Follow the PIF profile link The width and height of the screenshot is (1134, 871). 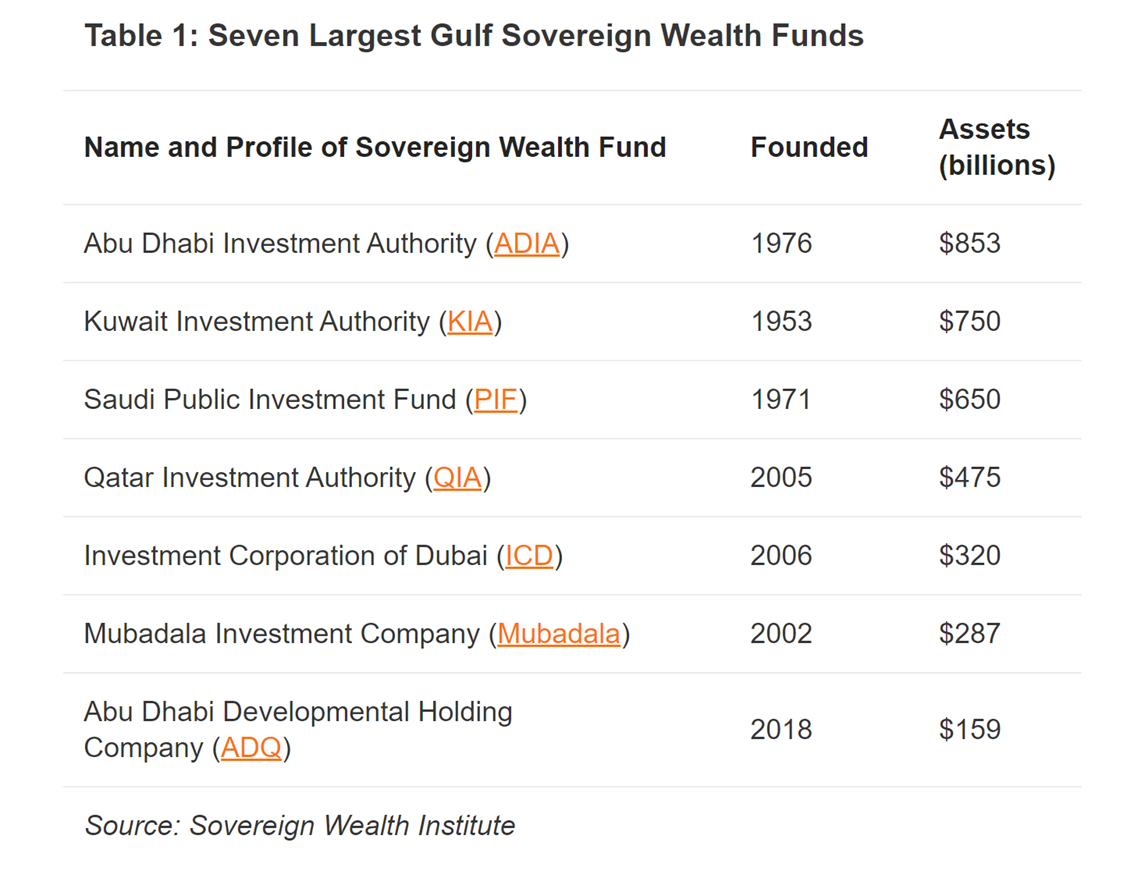[x=496, y=400]
